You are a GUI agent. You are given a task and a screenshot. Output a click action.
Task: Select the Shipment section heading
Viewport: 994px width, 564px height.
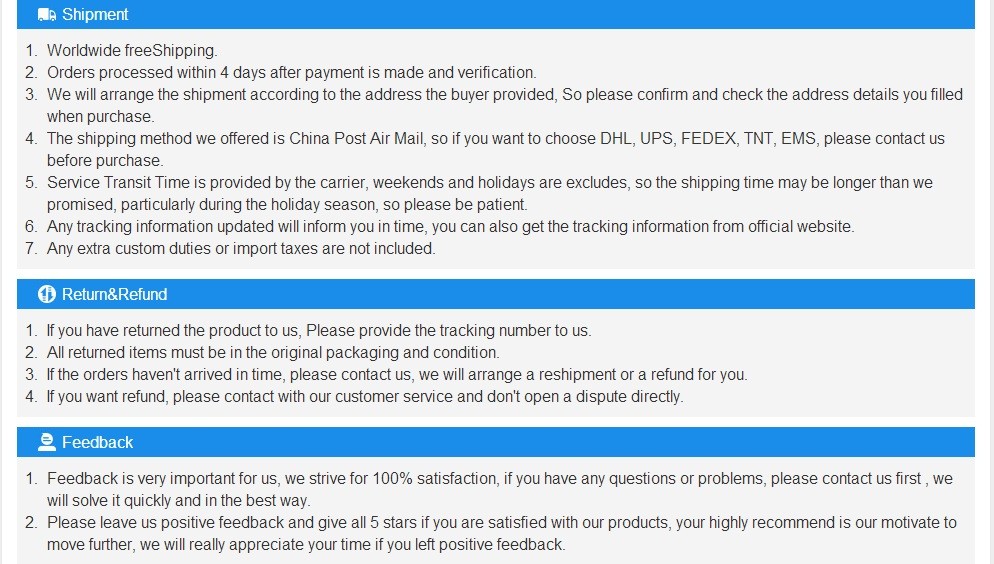pos(95,14)
